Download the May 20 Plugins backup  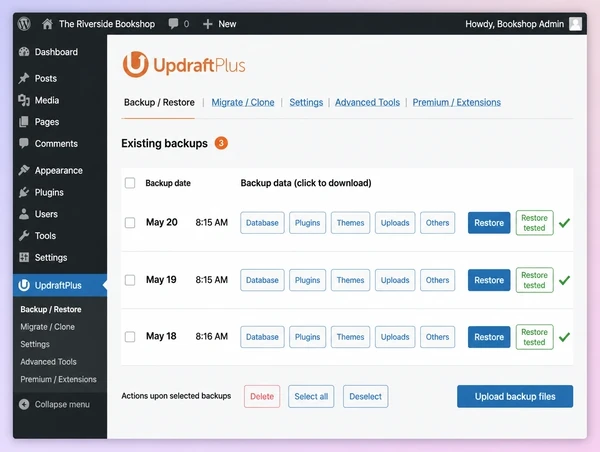click(307, 223)
